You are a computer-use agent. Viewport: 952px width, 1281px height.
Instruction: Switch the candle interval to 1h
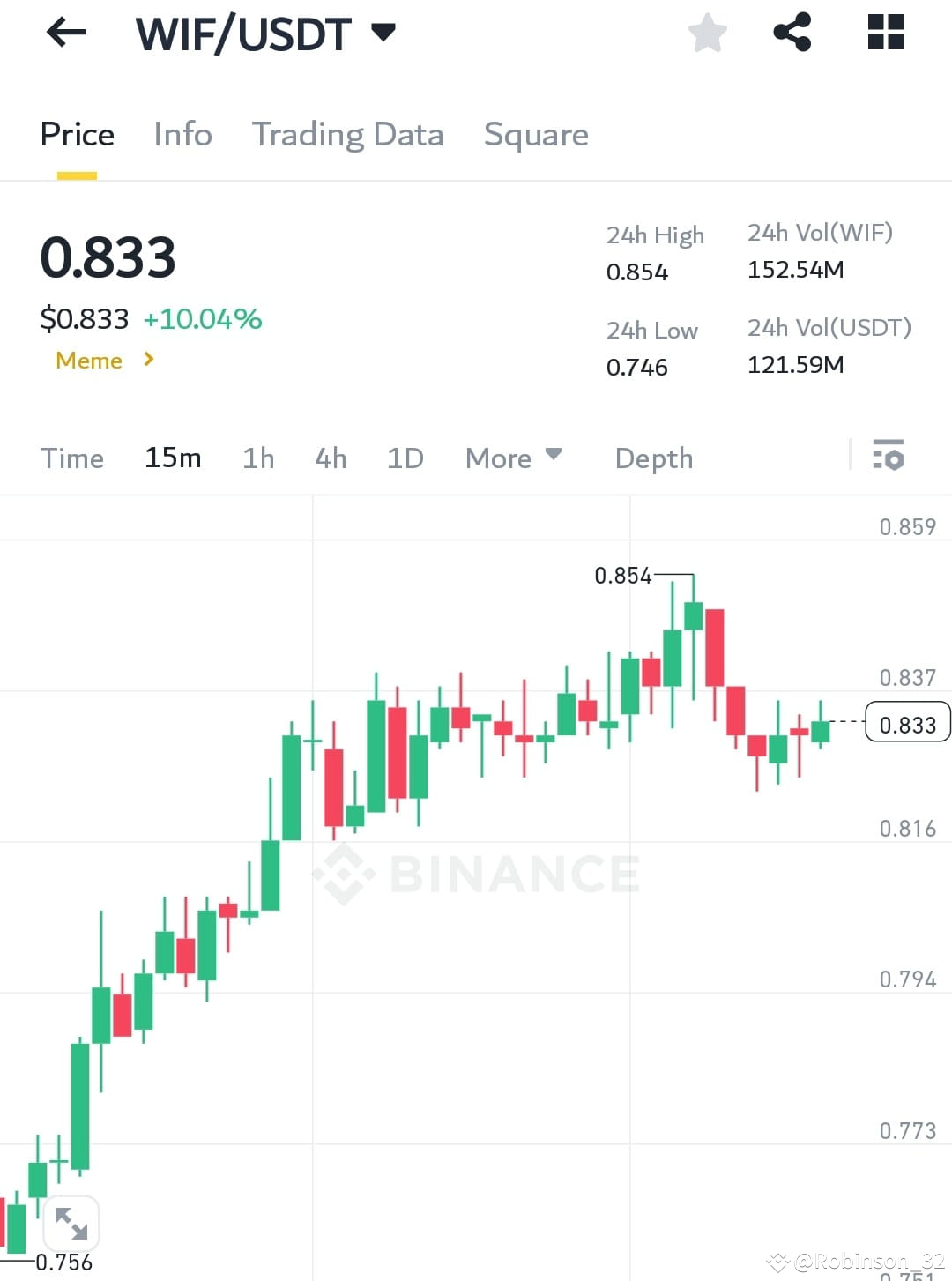coord(257,458)
